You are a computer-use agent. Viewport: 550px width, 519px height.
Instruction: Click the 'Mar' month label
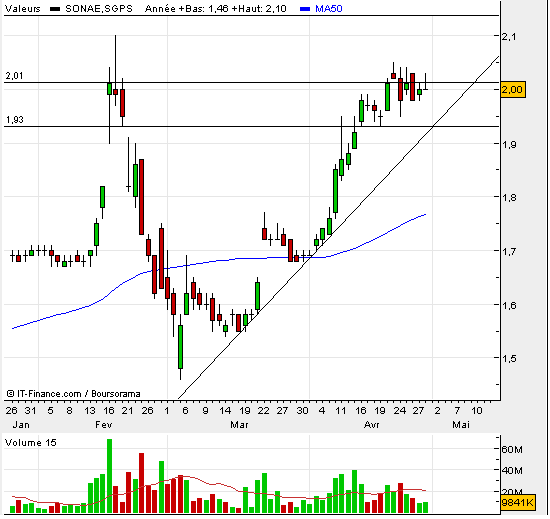(x=239, y=425)
